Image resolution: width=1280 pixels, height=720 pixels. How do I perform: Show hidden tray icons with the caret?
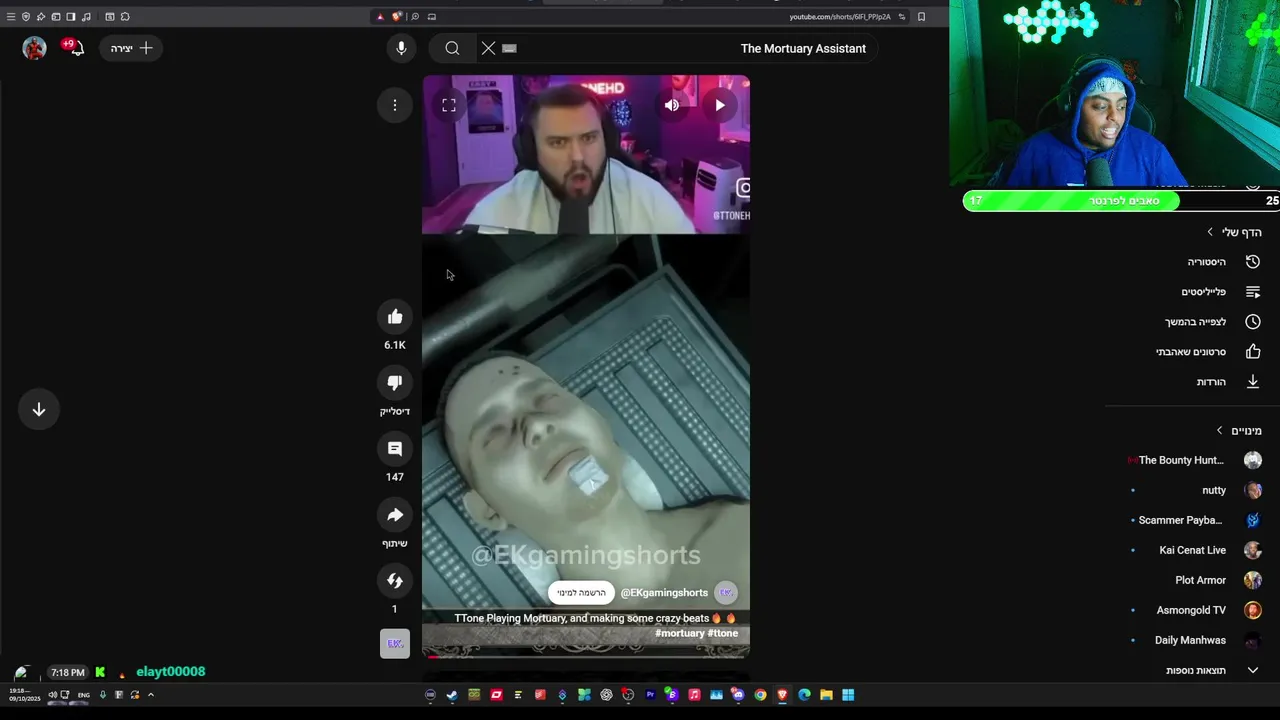pos(151,695)
